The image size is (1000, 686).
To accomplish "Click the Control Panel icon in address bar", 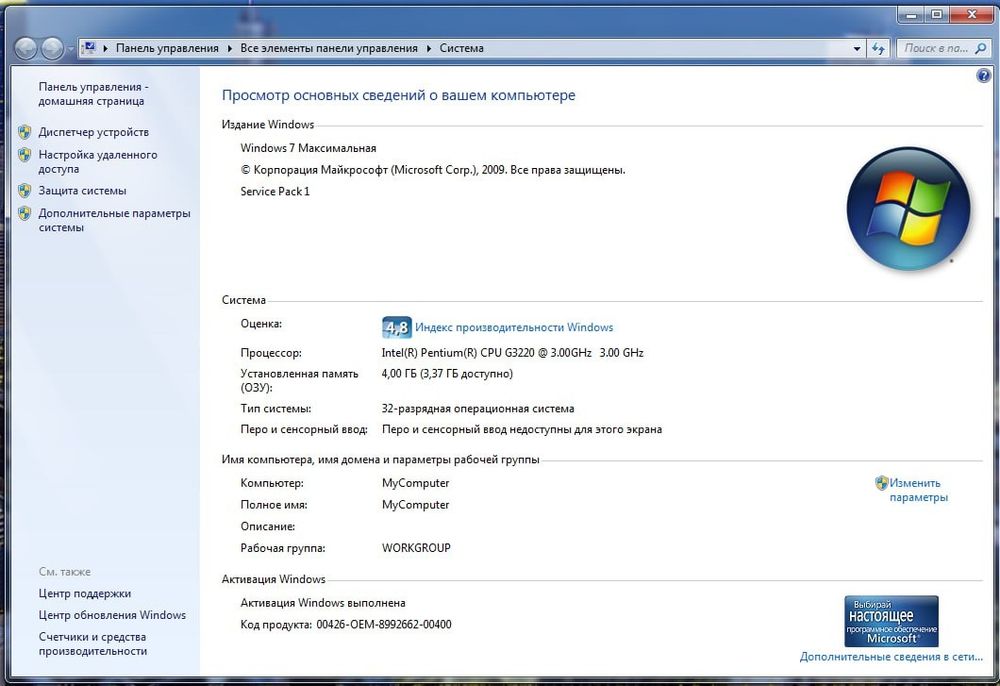I will tap(89, 48).
